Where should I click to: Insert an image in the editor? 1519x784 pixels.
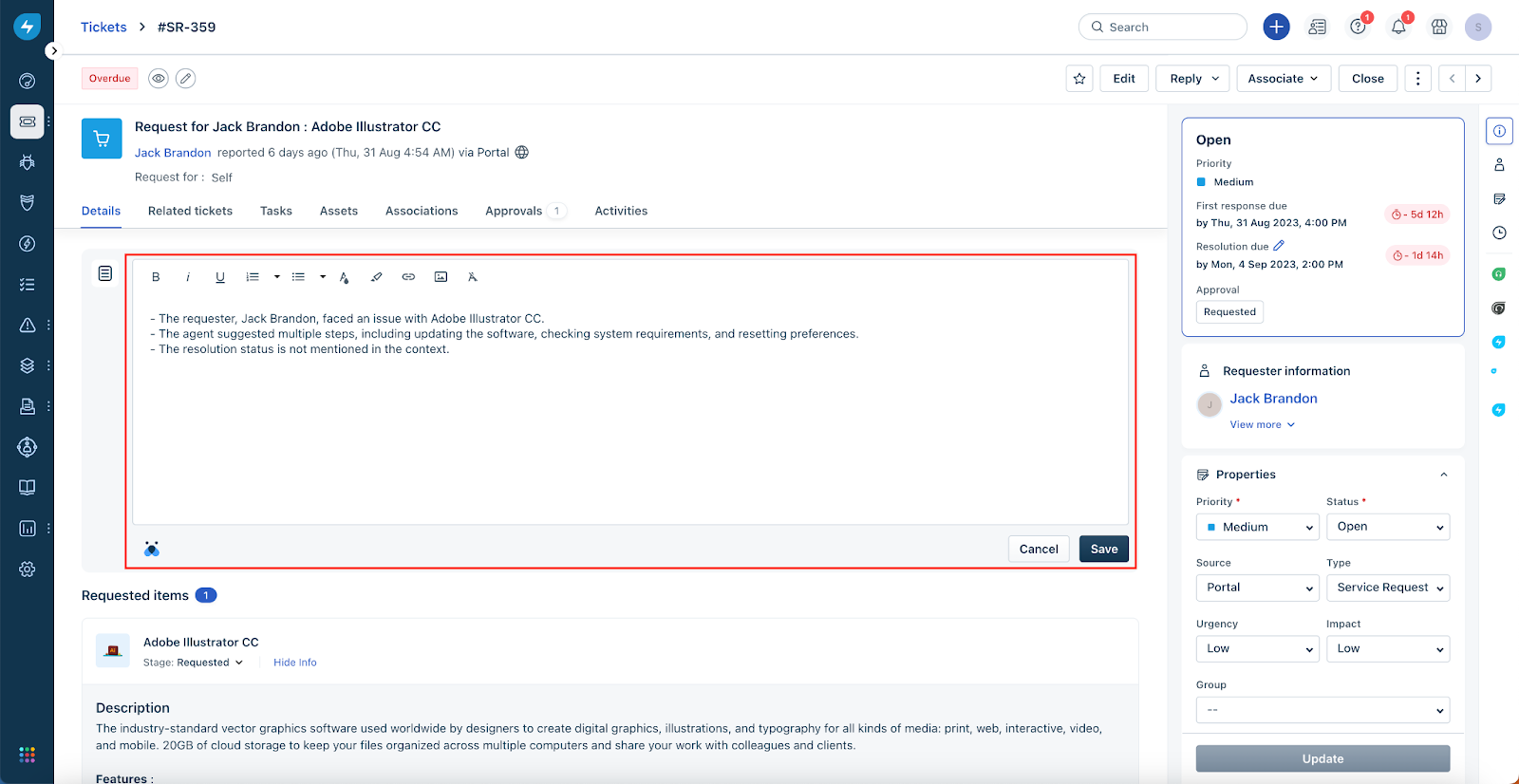click(441, 277)
